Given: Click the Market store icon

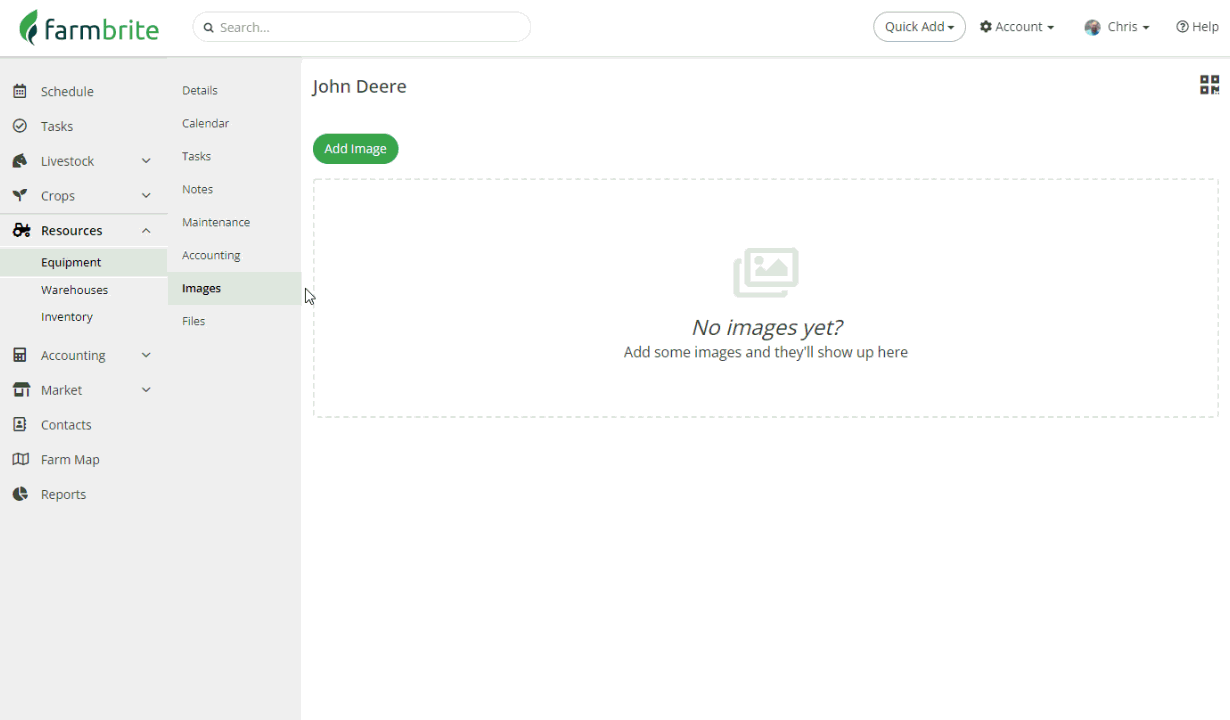Looking at the screenshot, I should [20, 390].
